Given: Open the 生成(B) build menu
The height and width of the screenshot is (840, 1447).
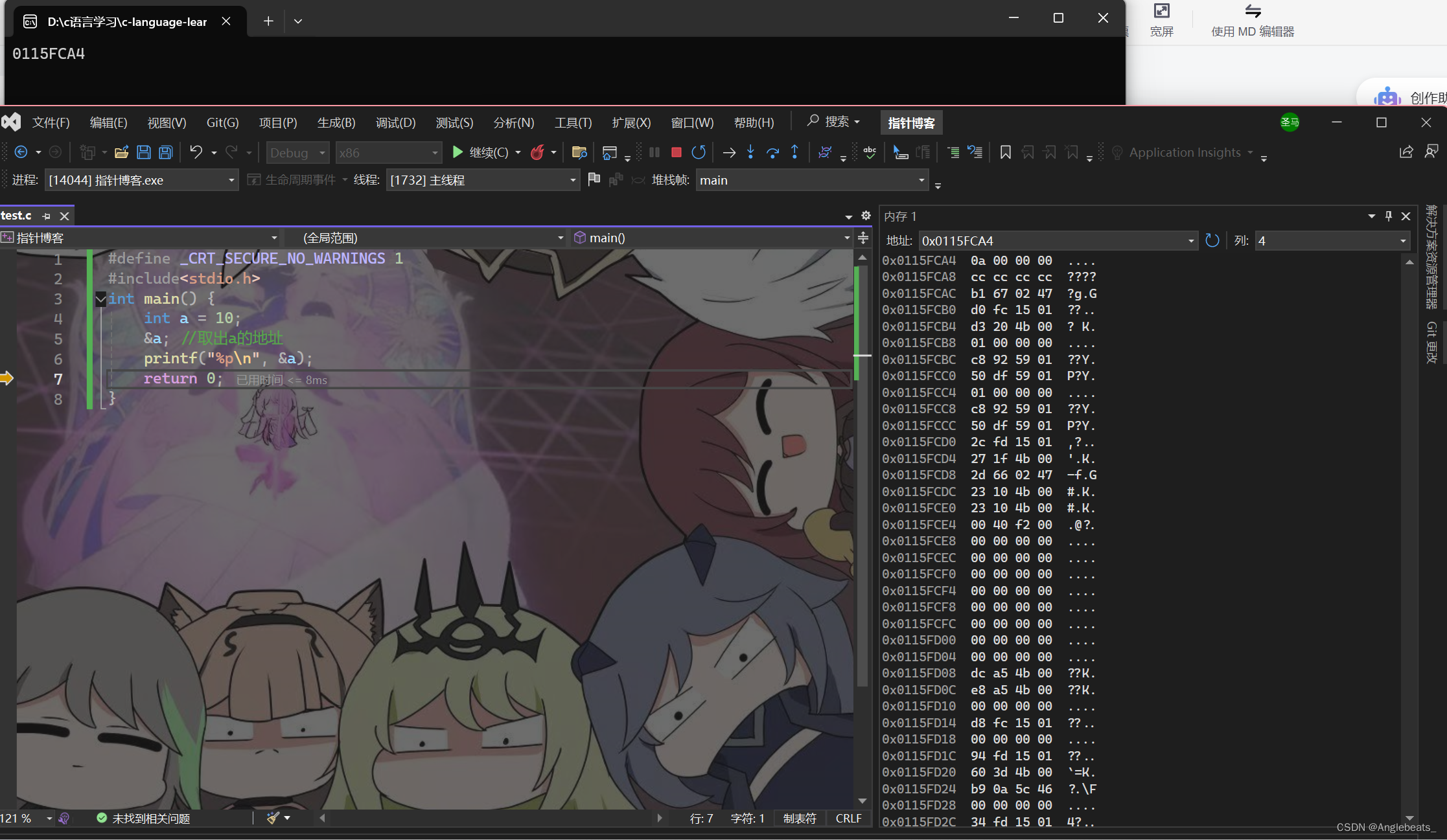Looking at the screenshot, I should 336,122.
